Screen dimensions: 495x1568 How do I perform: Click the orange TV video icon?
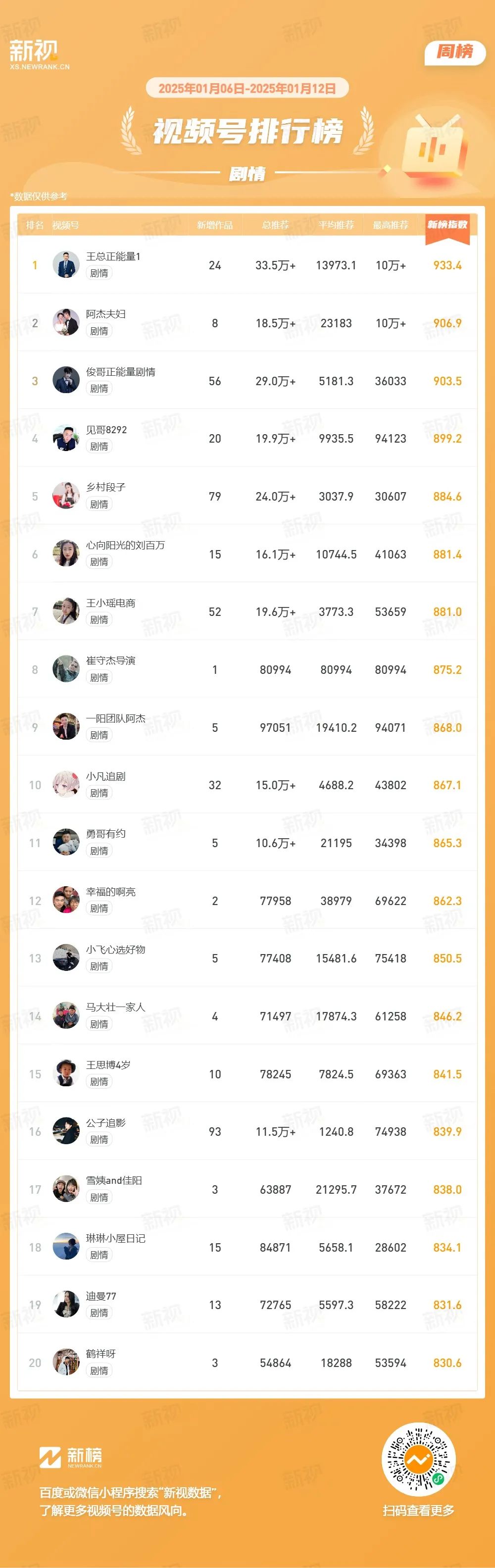[434, 145]
